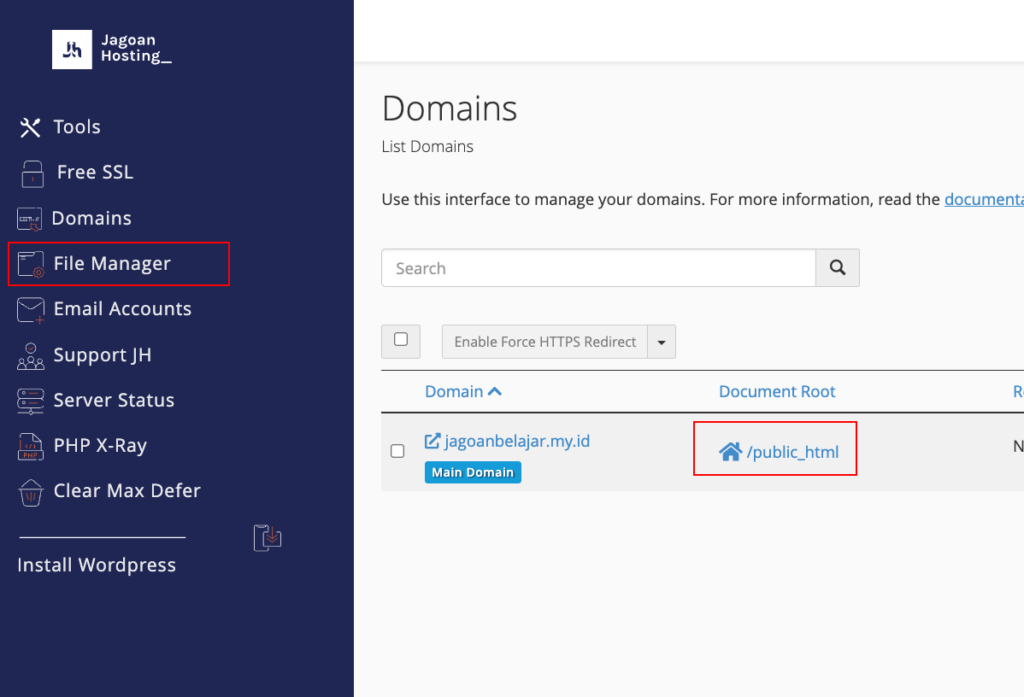Click Enable Force HTTPS Redirect button
The height and width of the screenshot is (697, 1024).
[x=545, y=342]
